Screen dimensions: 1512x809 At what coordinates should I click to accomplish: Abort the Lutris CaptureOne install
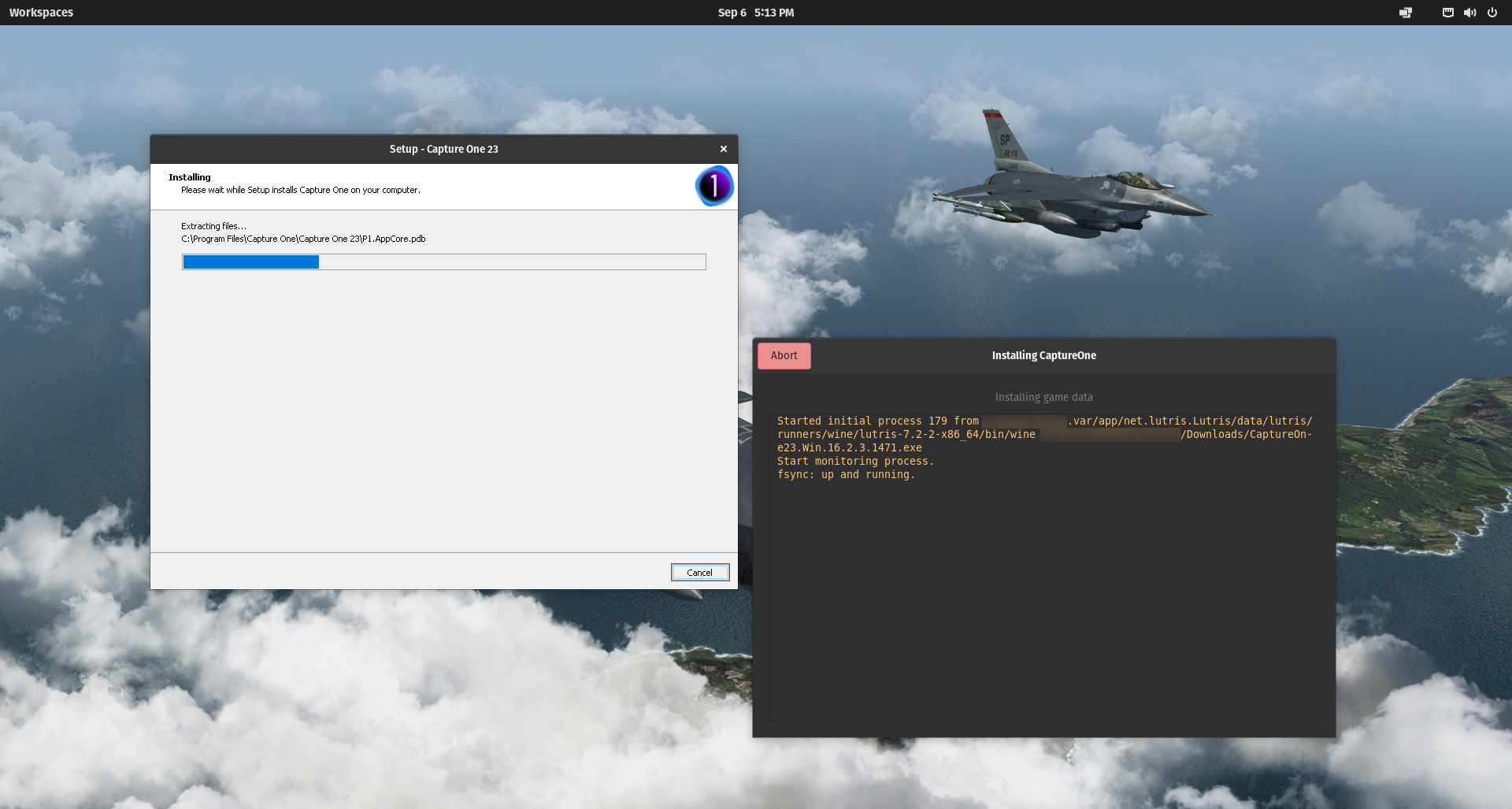784,356
